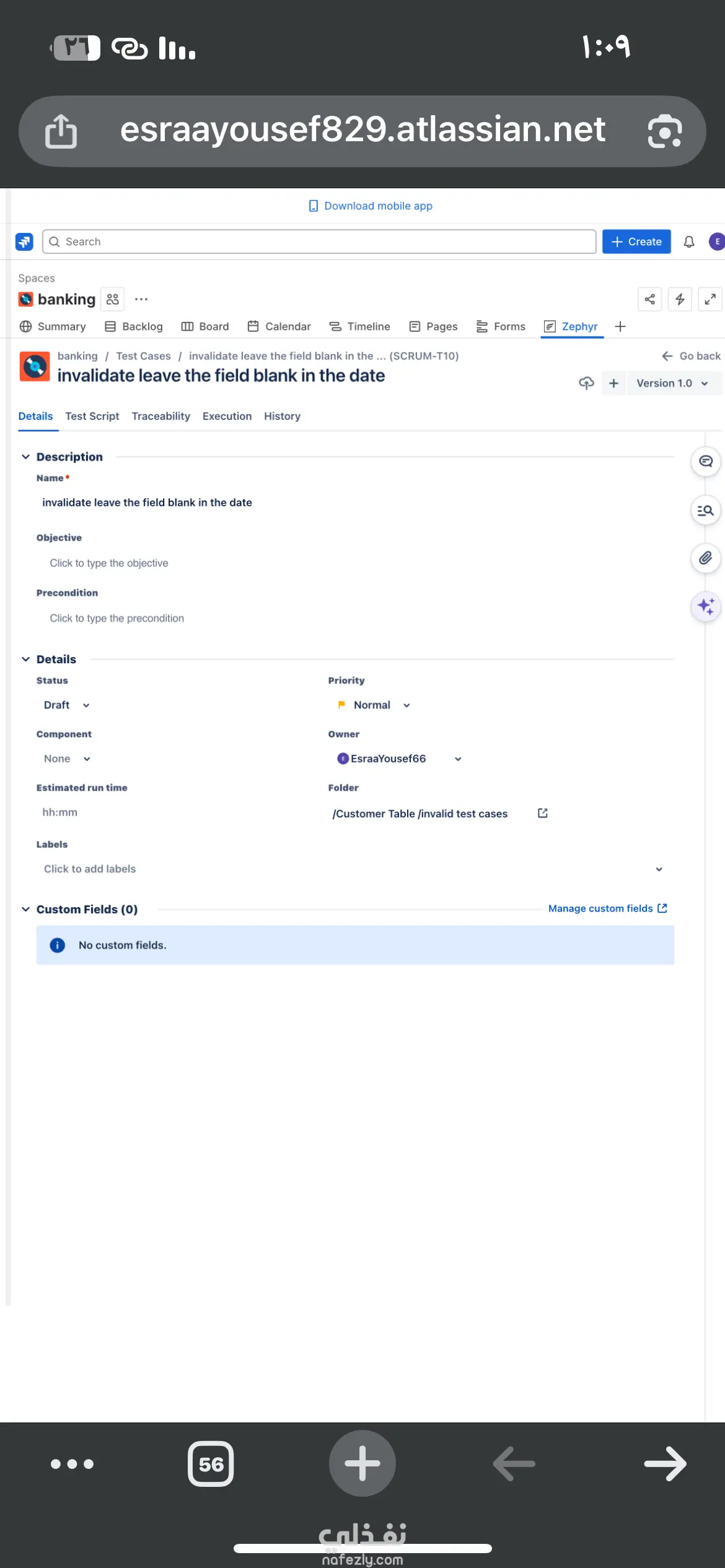Open the Traceability tab
This screenshot has height=1568, width=725.
pos(160,416)
